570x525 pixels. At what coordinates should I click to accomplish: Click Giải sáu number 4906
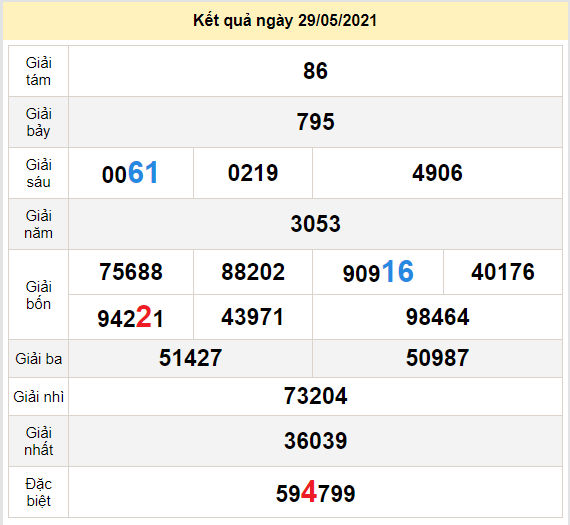[x=437, y=173]
